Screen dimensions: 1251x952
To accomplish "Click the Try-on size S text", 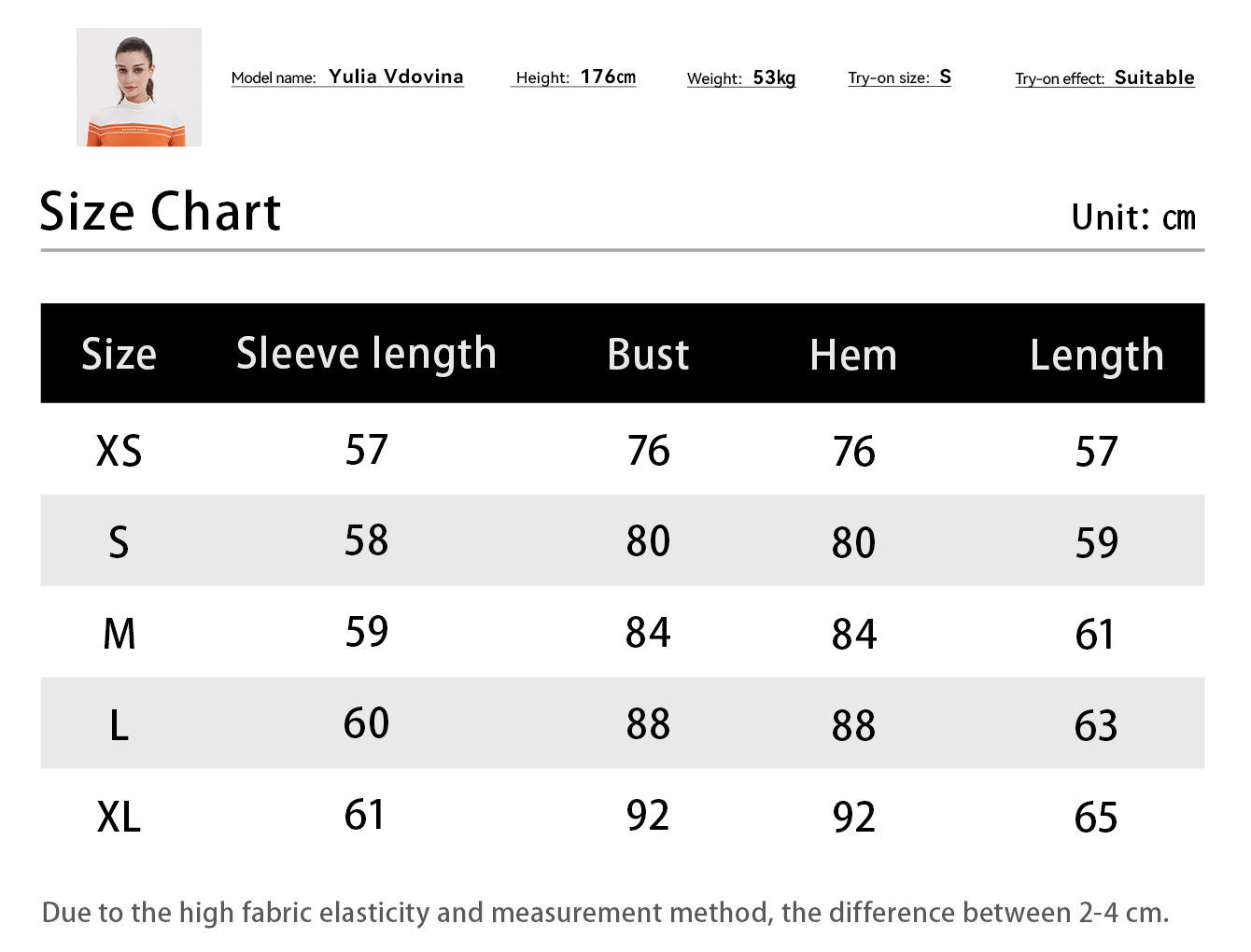I will (899, 77).
